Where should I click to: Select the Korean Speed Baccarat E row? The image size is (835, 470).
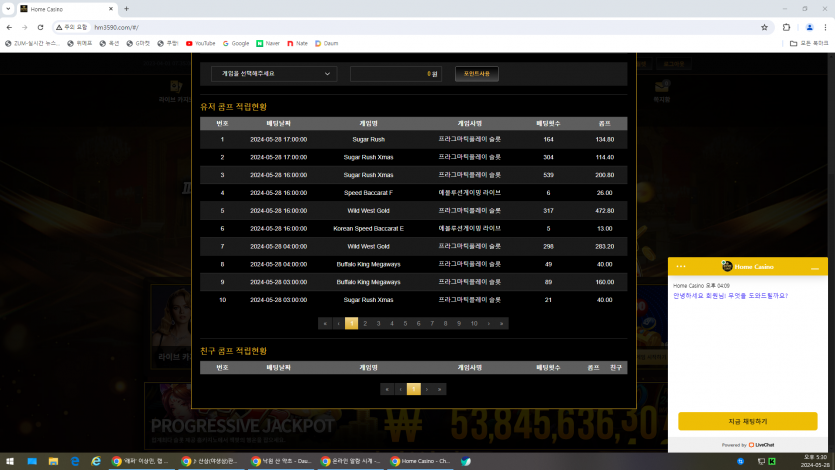413,228
